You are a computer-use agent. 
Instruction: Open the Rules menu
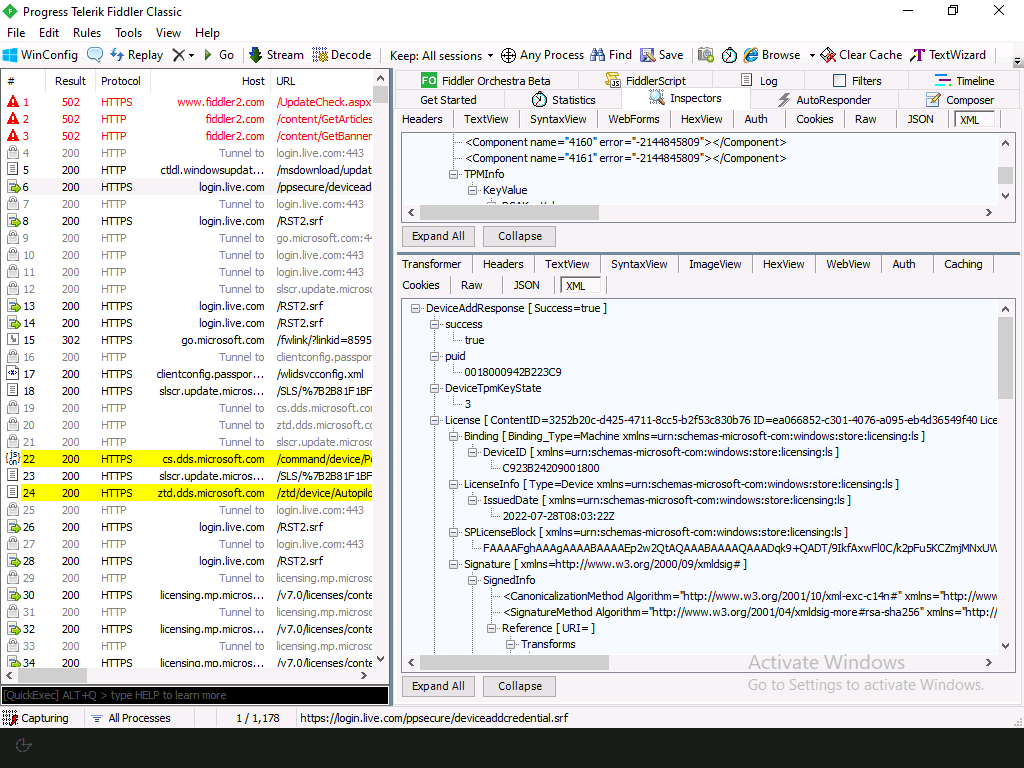87,33
